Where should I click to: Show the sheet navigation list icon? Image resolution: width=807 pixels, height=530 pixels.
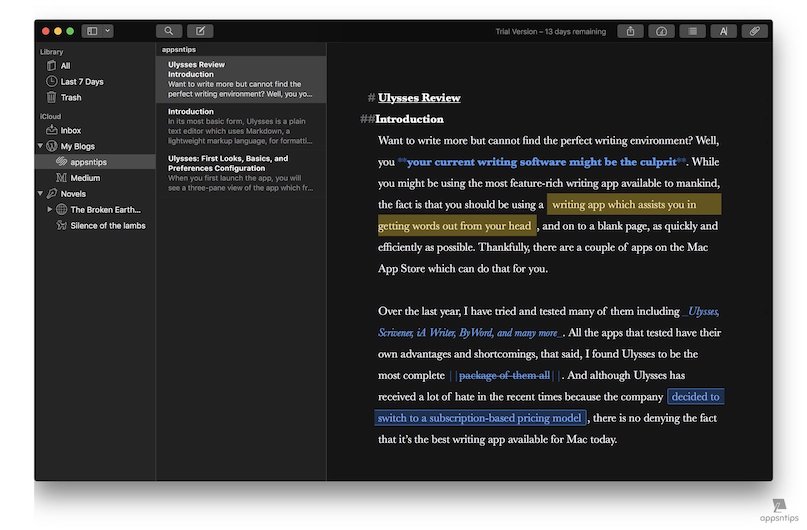pos(691,31)
